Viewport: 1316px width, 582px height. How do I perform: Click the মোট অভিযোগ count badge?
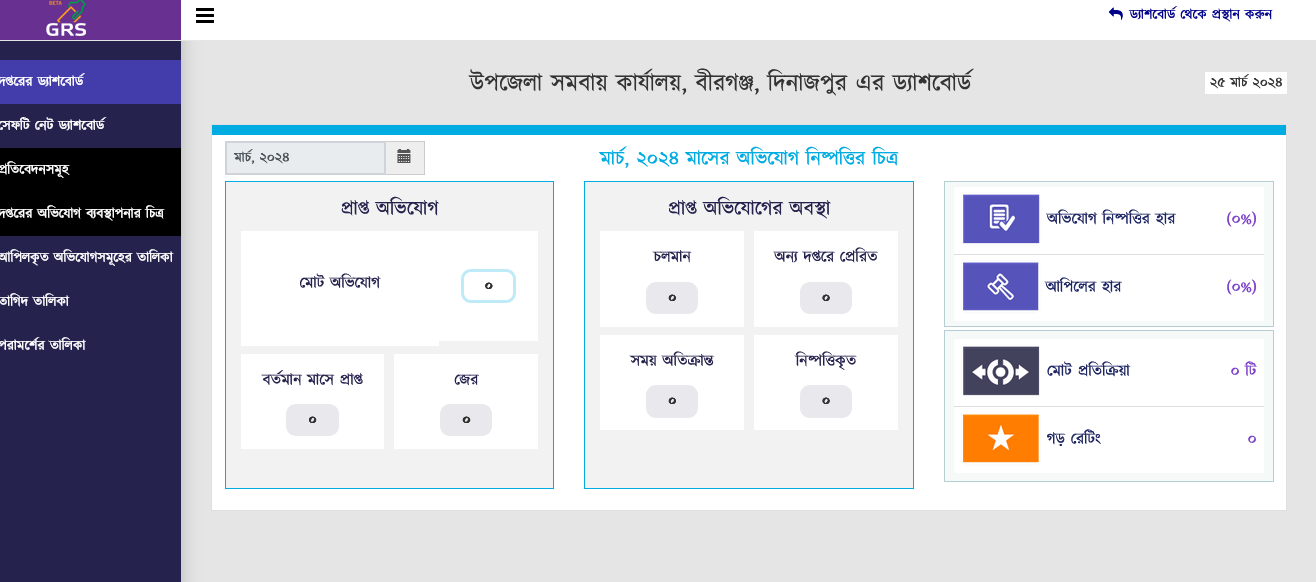[488, 286]
